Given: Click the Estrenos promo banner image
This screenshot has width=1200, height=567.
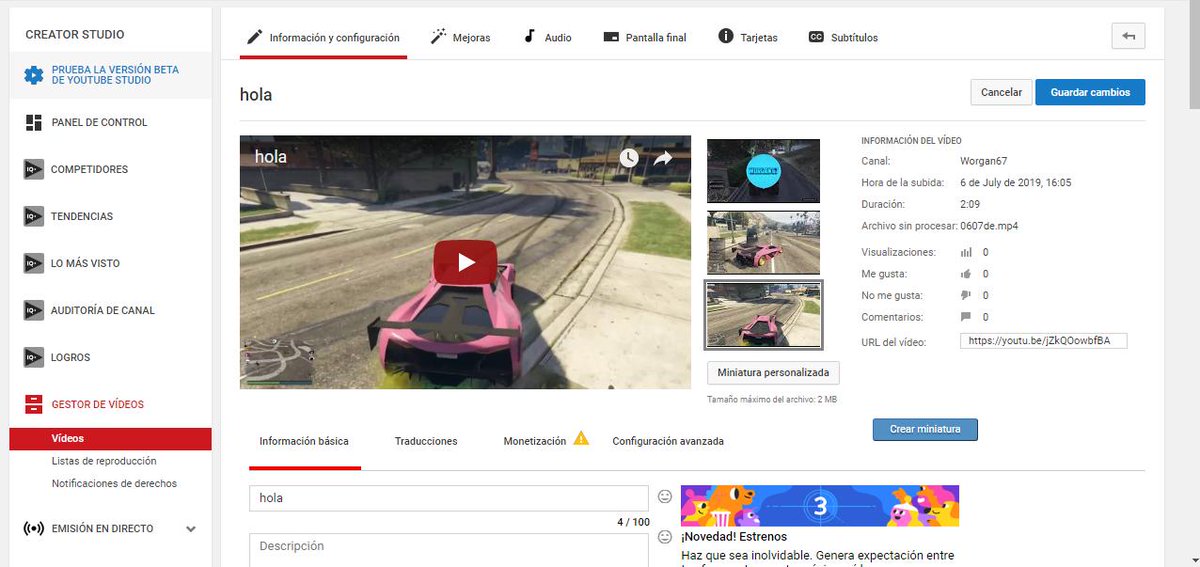Looking at the screenshot, I should pyautogui.click(x=820, y=505).
